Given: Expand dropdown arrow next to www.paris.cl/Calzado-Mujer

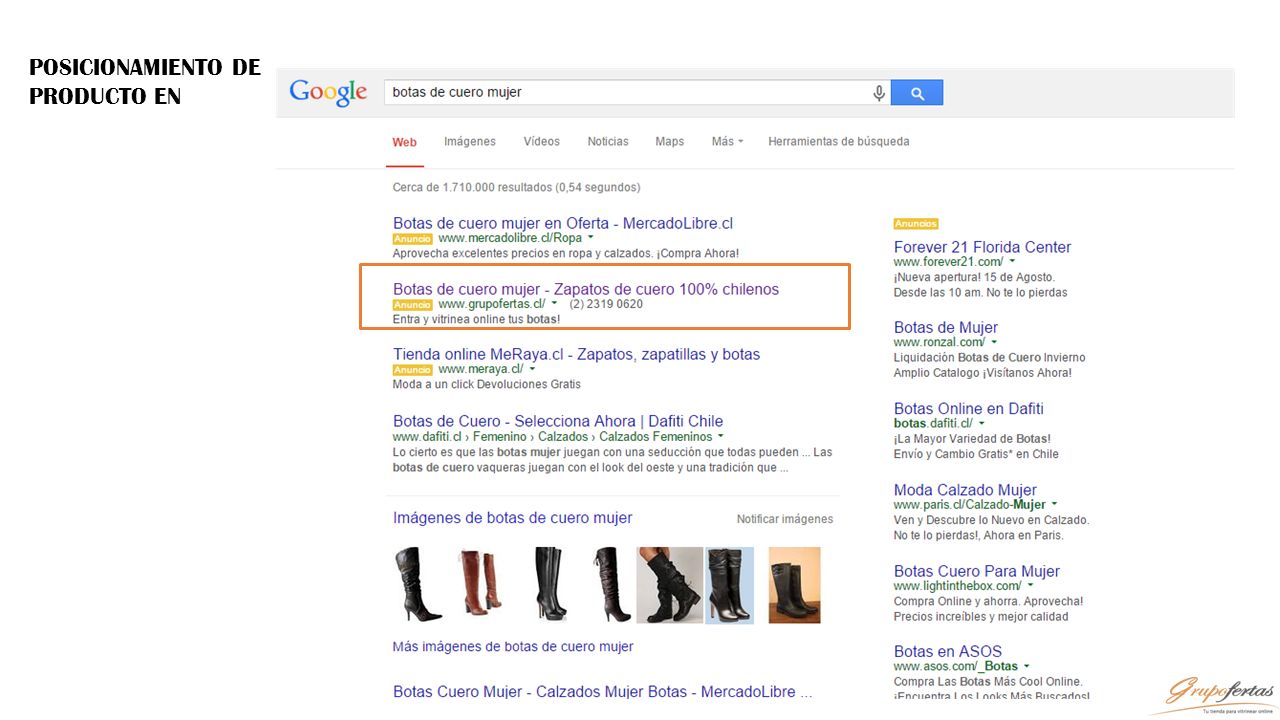Looking at the screenshot, I should click(x=1054, y=504).
